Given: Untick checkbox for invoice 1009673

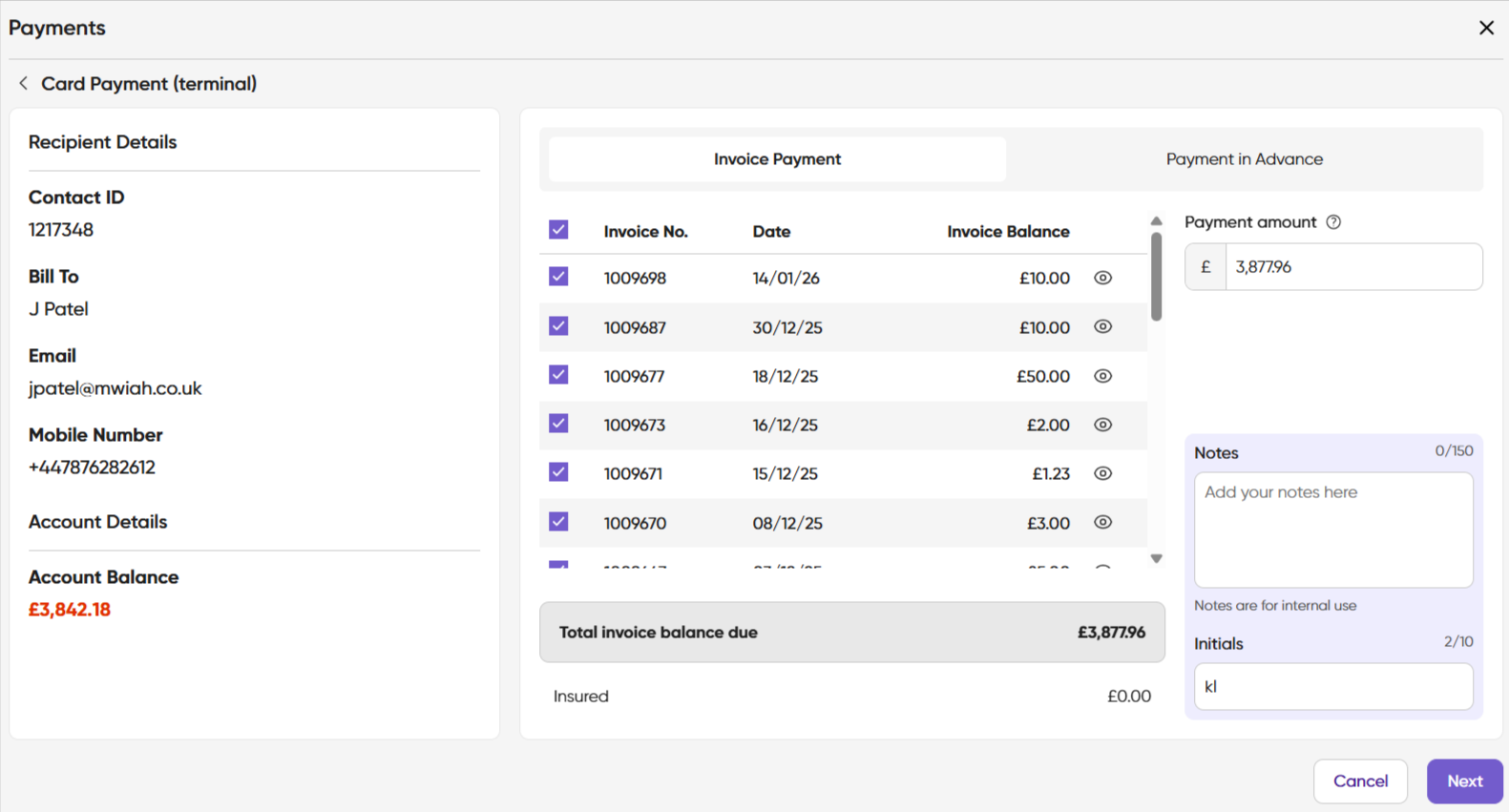Looking at the screenshot, I should [558, 424].
